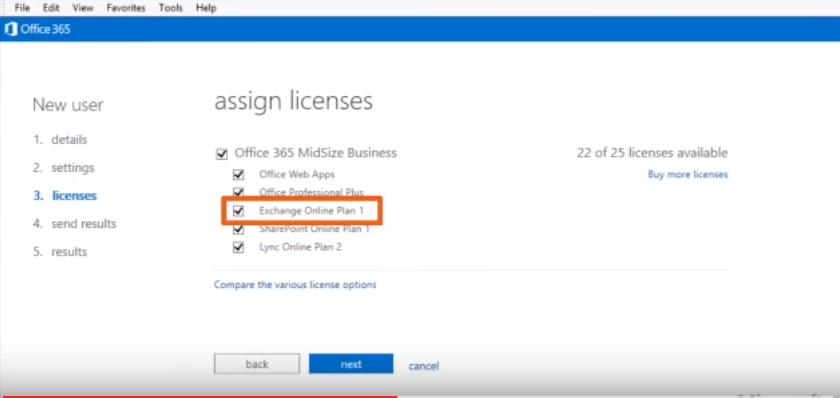The width and height of the screenshot is (840, 398).
Task: Click the assign licenses heading
Action: click(294, 101)
